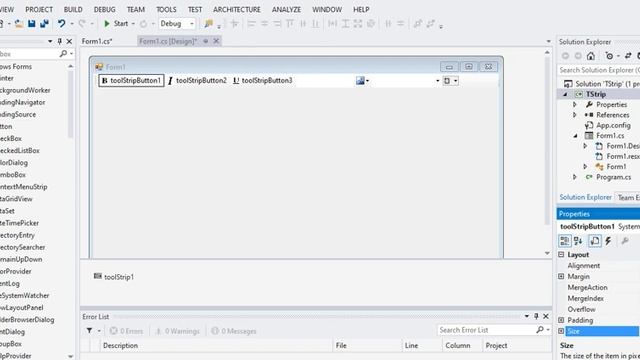The width and height of the screenshot is (640, 360).
Task: Click the Align to Grid layout icon
Action: [234, 24]
